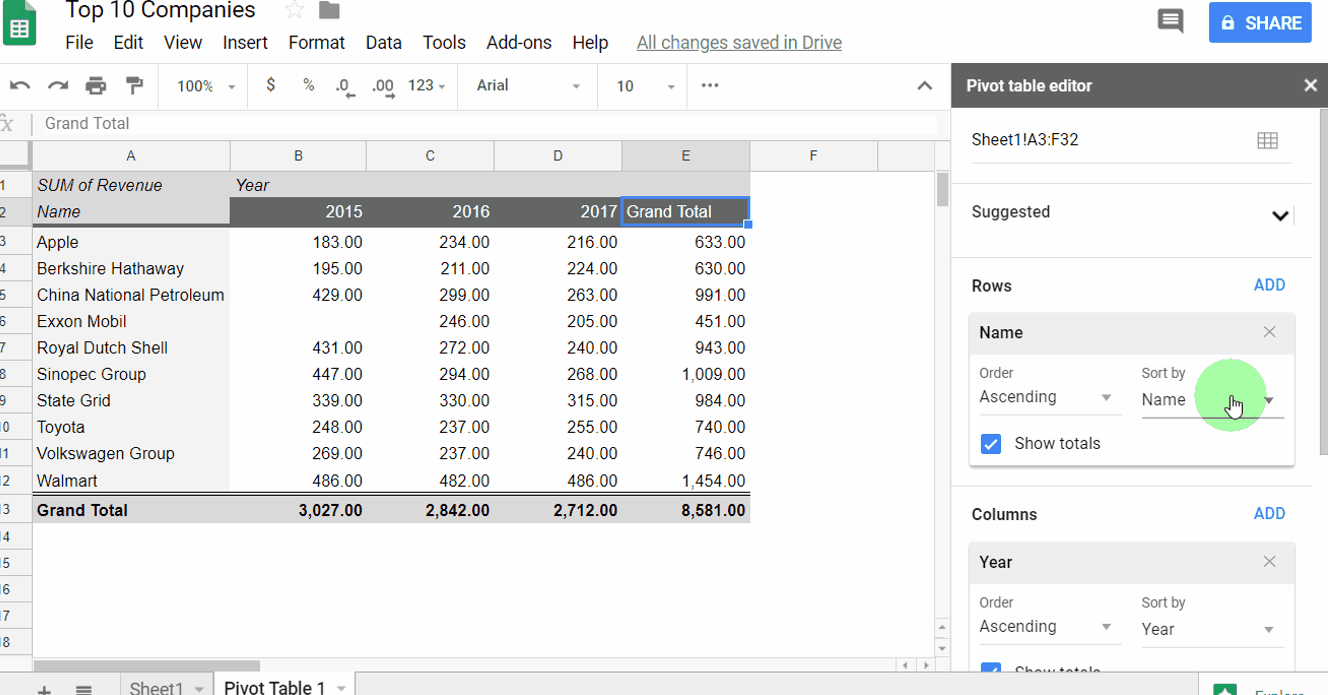Viewport: 1328px width, 695px height.
Task: Collapse the toolbar with up chevron
Action: [925, 86]
